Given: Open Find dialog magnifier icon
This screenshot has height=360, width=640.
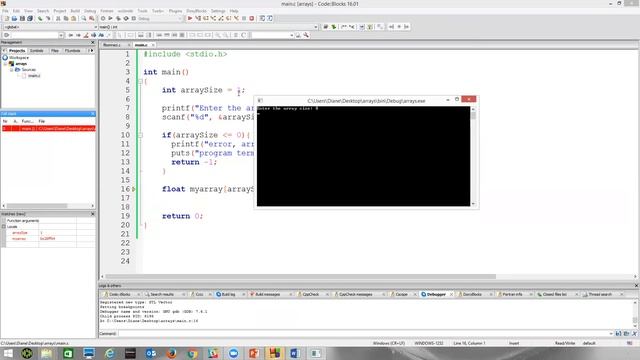Looking at the screenshot, I should (x=84, y=18).
